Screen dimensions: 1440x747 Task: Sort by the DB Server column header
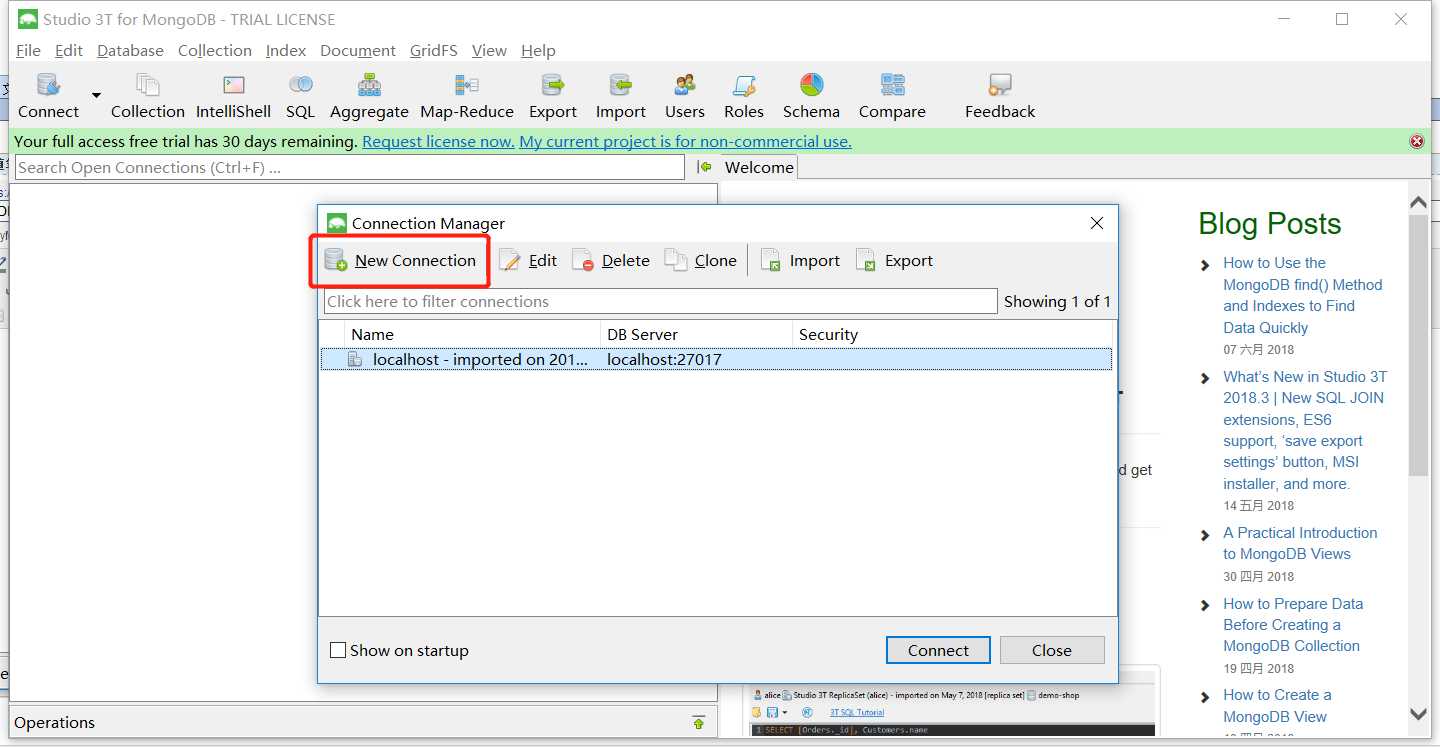click(696, 334)
